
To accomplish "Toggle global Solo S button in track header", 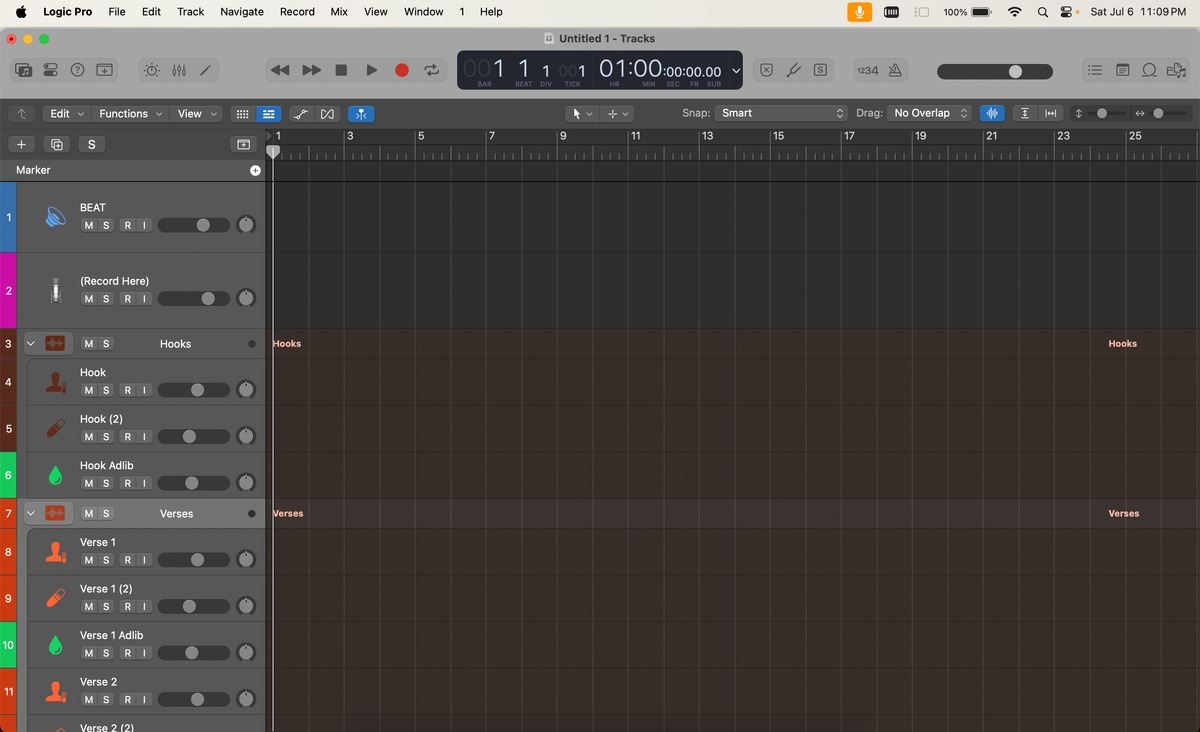I will coord(92,145).
